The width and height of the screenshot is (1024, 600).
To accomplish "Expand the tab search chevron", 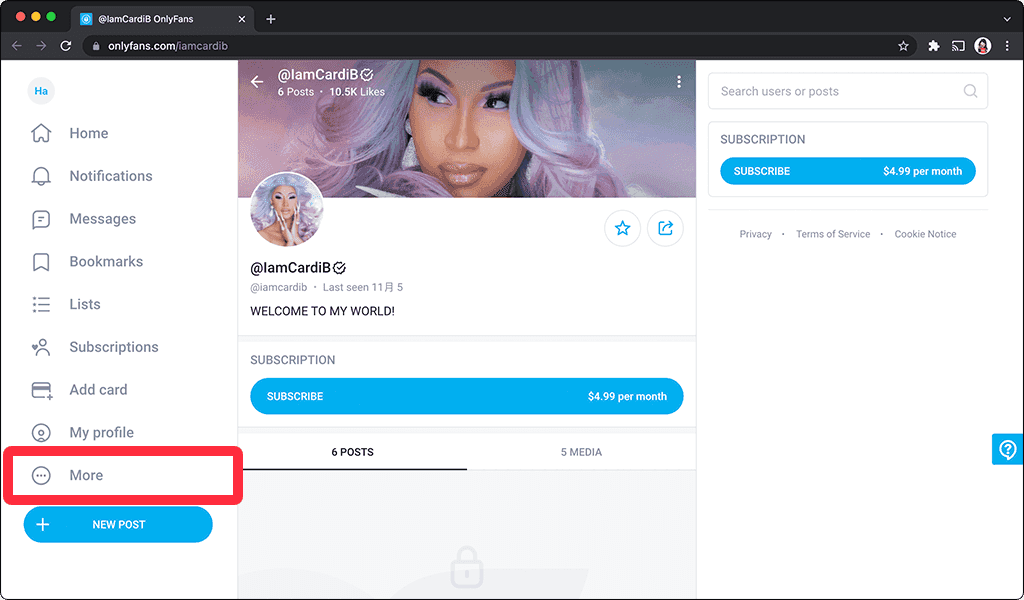I will pos(1007,19).
